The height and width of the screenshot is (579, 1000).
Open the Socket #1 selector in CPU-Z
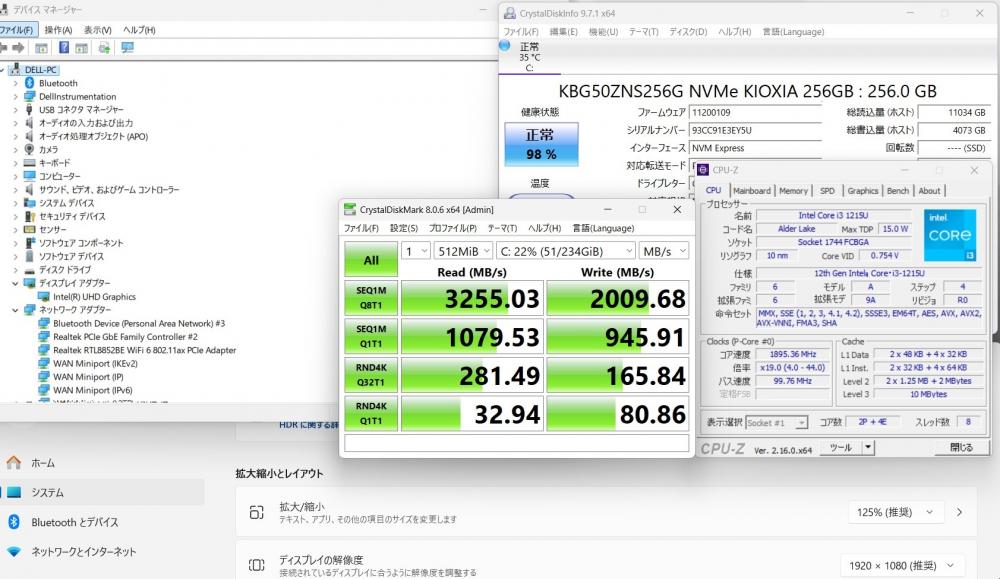coord(776,423)
